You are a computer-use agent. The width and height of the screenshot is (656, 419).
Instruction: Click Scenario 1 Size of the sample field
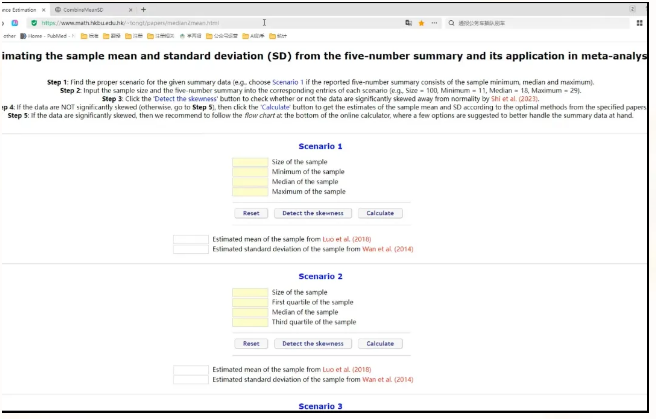250,162
